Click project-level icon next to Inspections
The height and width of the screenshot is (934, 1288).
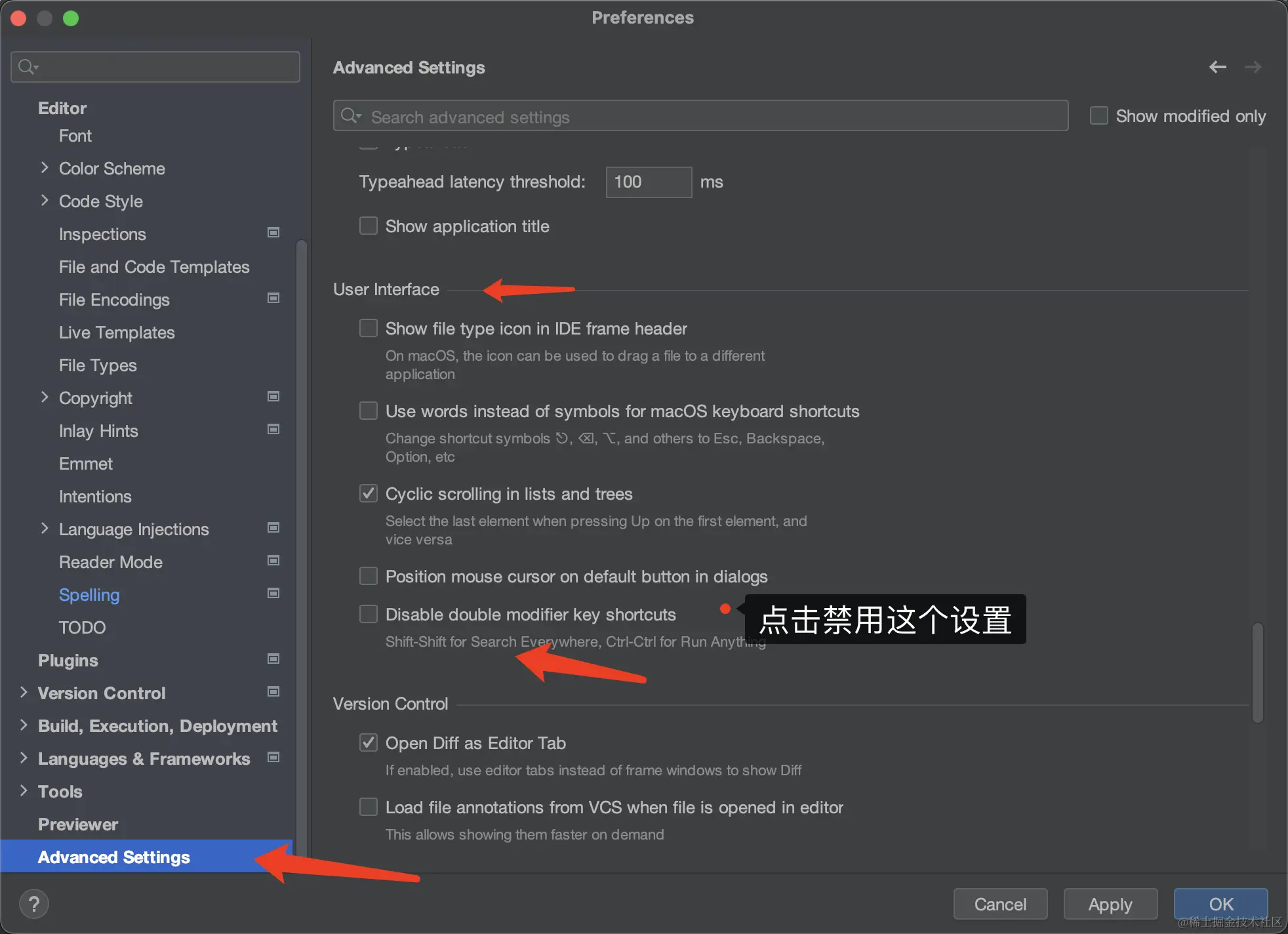click(273, 232)
